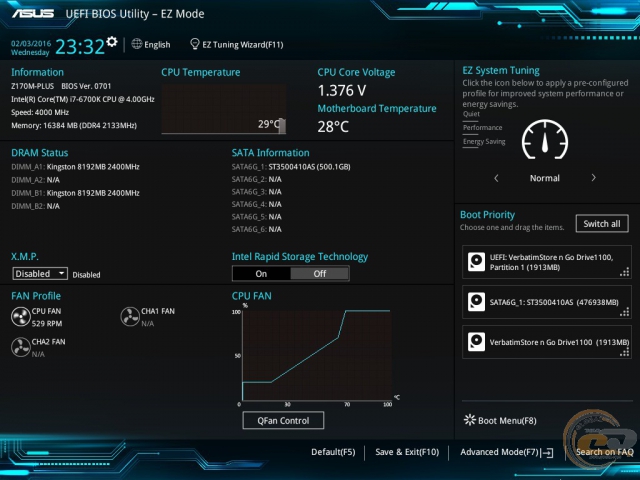The image size is (640, 480).
Task: Open Search on FAQ
Action: (x=604, y=452)
